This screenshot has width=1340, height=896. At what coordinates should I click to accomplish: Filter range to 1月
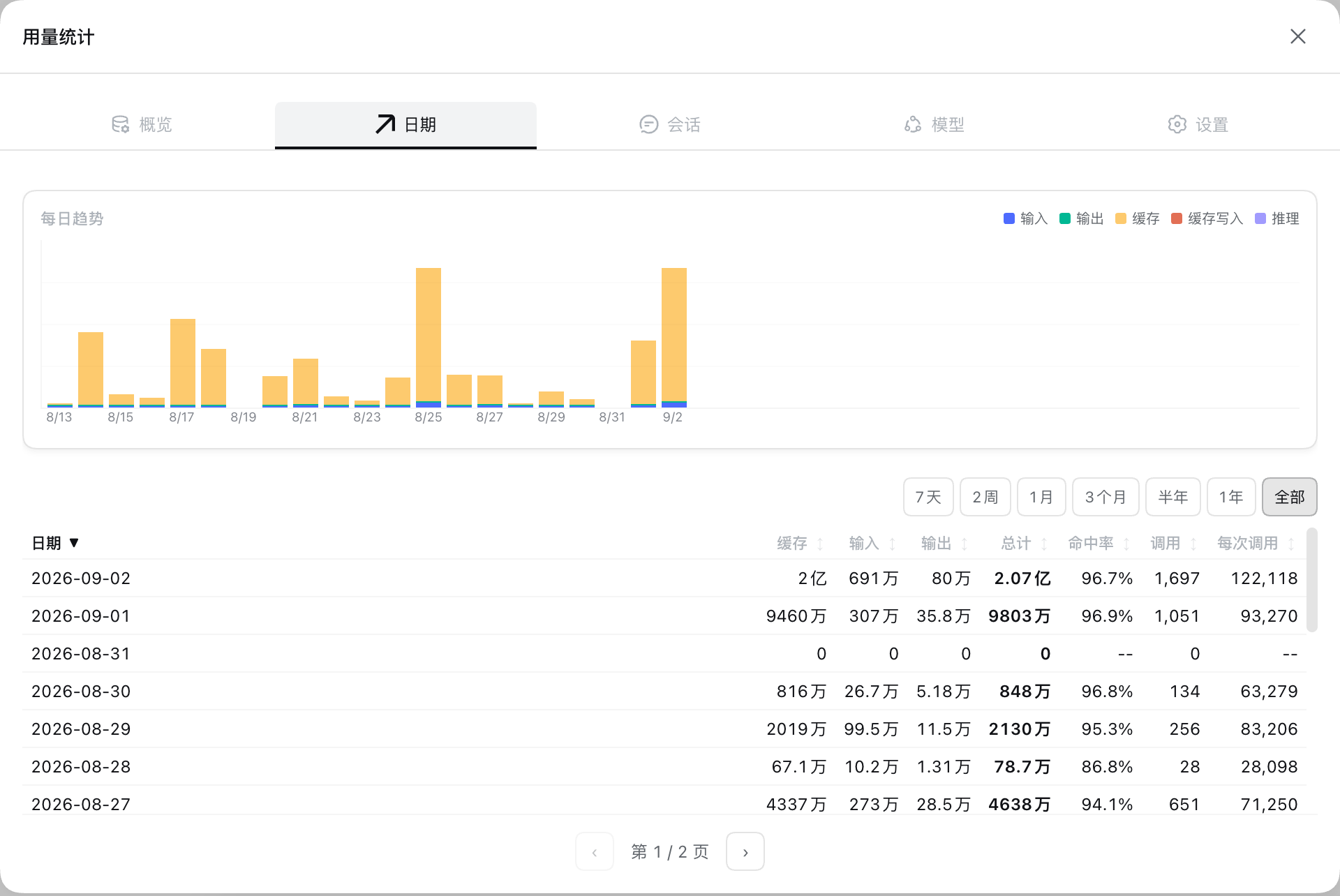(1041, 497)
